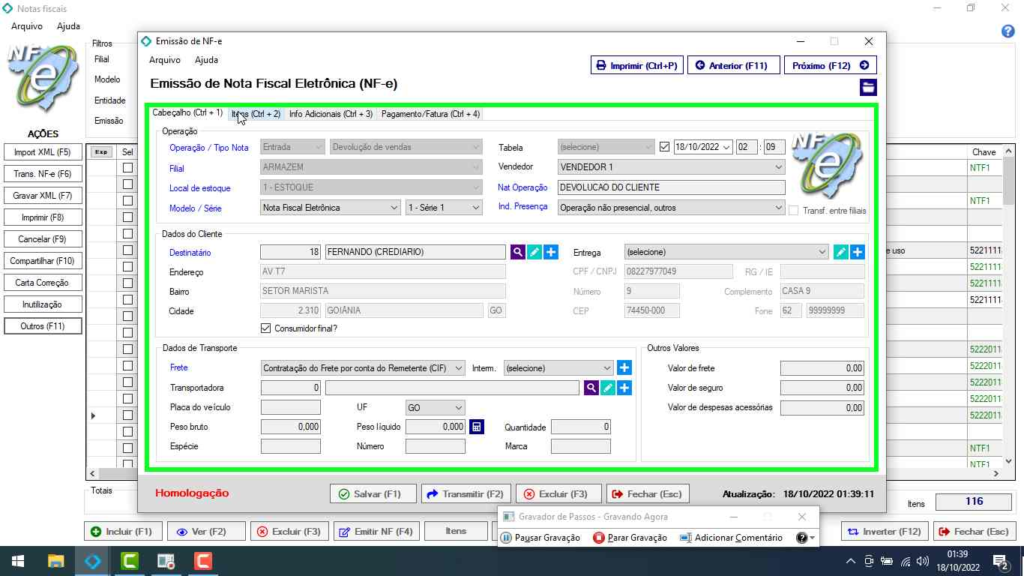Toggle the checkbox beside the date field
The height and width of the screenshot is (576, 1024).
click(x=666, y=147)
